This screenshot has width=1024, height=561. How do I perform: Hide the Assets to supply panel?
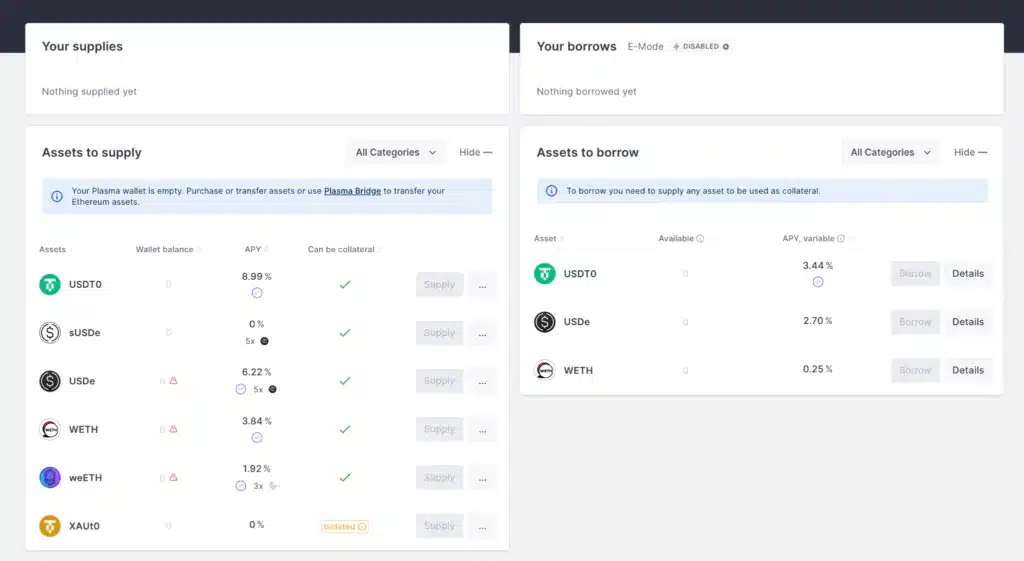pyautogui.click(x=475, y=153)
